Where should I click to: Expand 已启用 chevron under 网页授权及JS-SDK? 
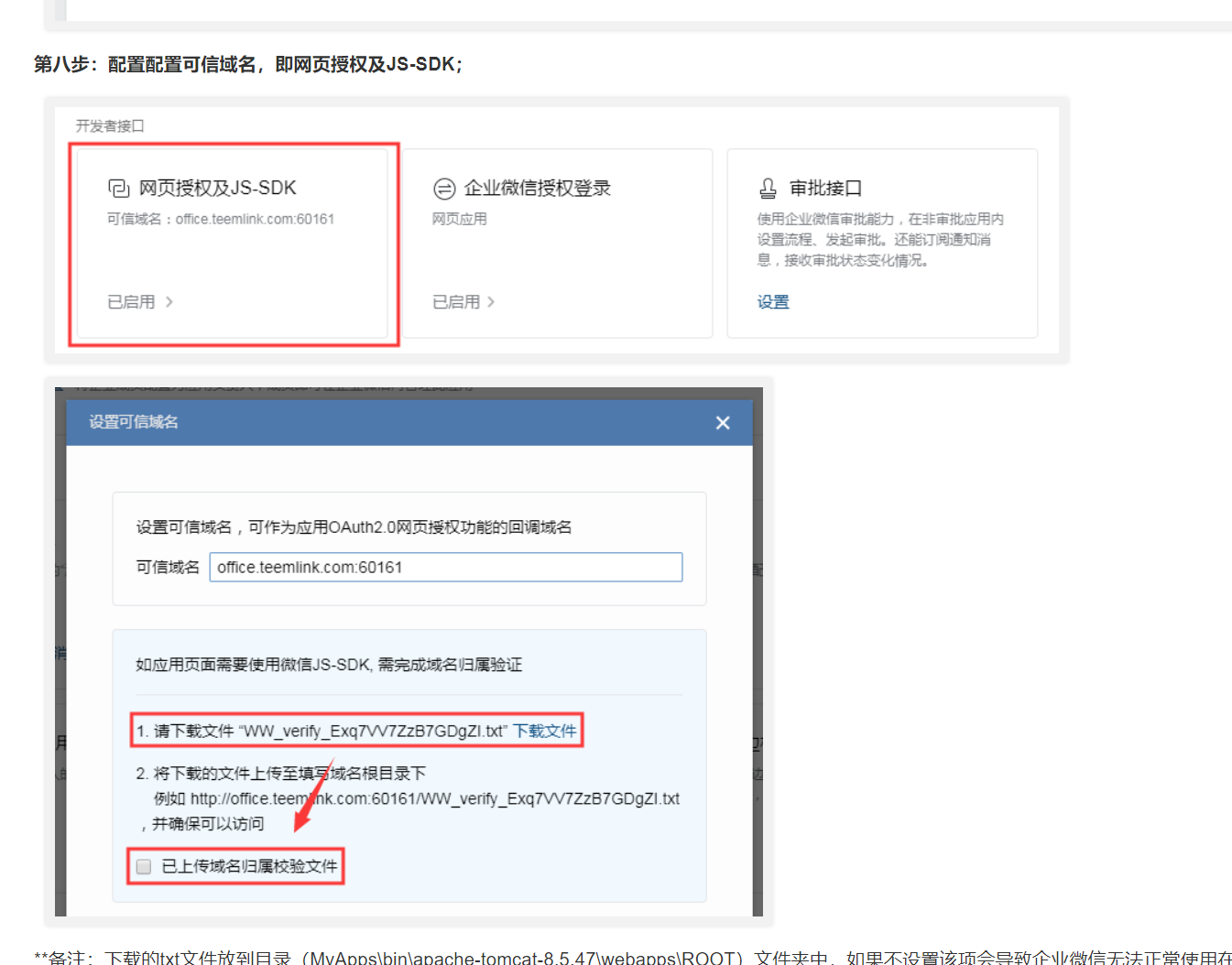169,302
